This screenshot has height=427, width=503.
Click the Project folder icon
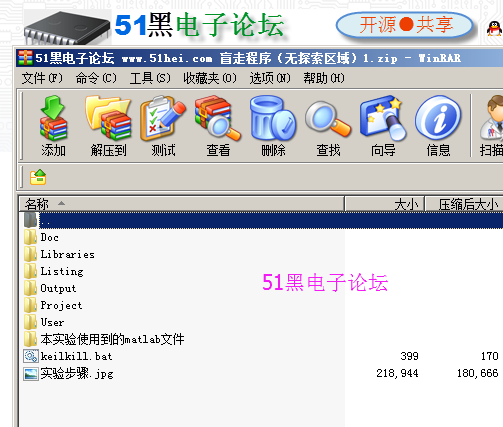(30, 305)
